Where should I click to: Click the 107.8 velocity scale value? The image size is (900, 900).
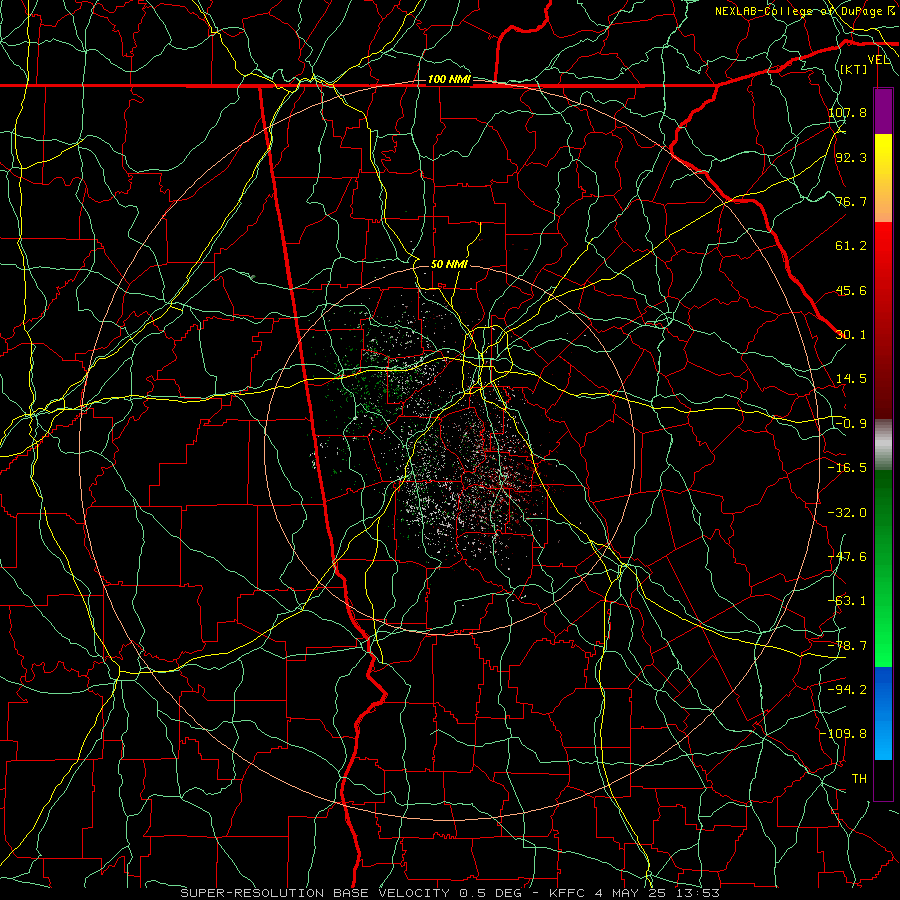pyautogui.click(x=847, y=112)
